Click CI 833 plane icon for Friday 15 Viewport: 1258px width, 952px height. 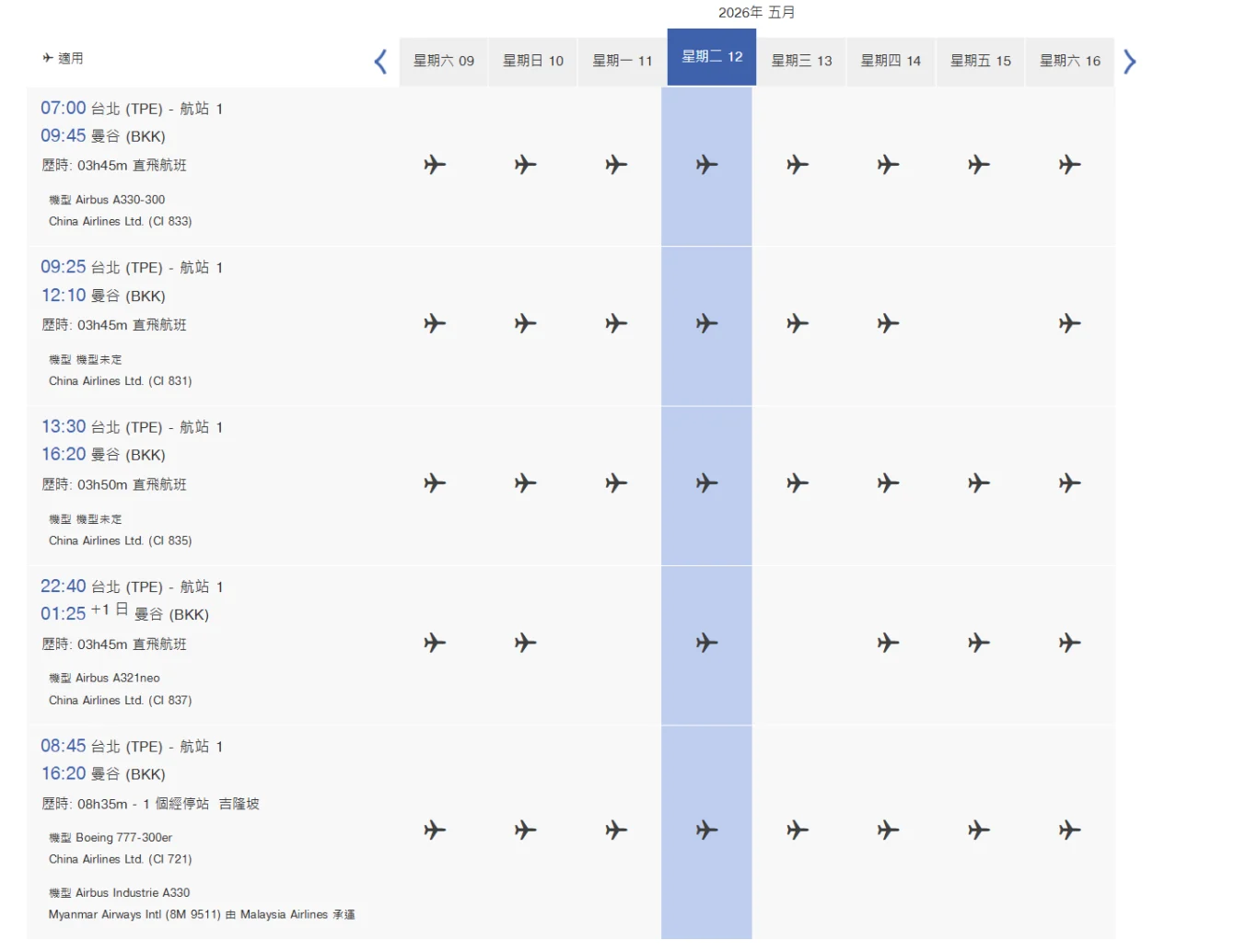pos(979,165)
